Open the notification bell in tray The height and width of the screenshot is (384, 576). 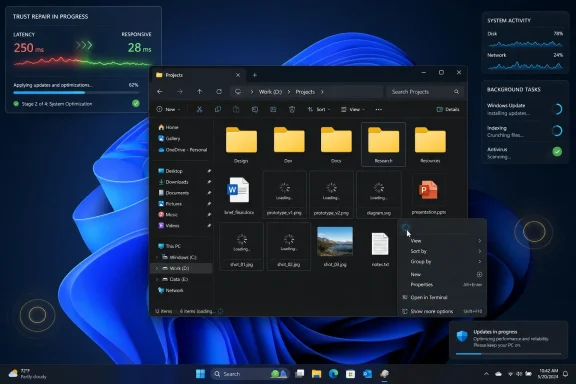click(x=566, y=374)
